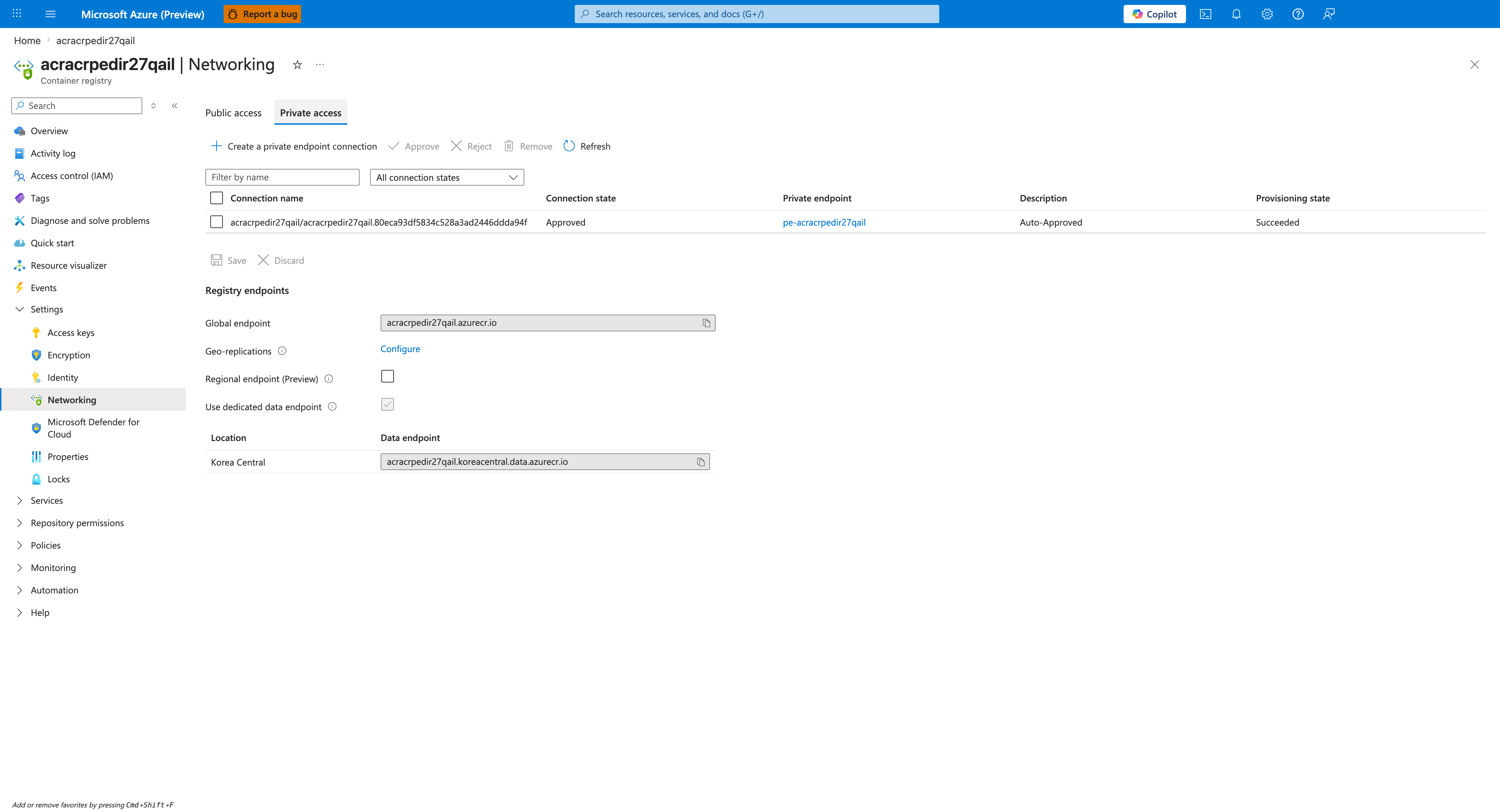The width and height of the screenshot is (1500, 812).
Task: Open Access keys in sidebar
Action: (x=71, y=333)
